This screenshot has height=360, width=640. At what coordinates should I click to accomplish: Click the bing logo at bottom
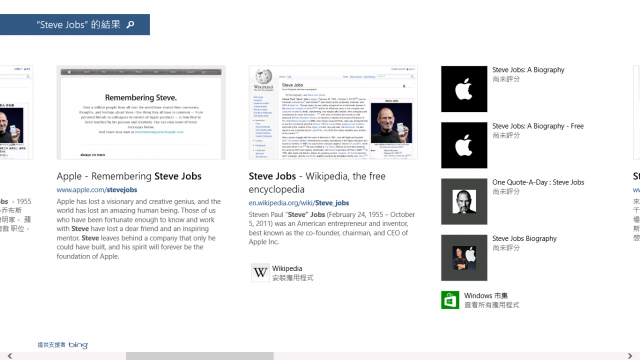pos(78,345)
